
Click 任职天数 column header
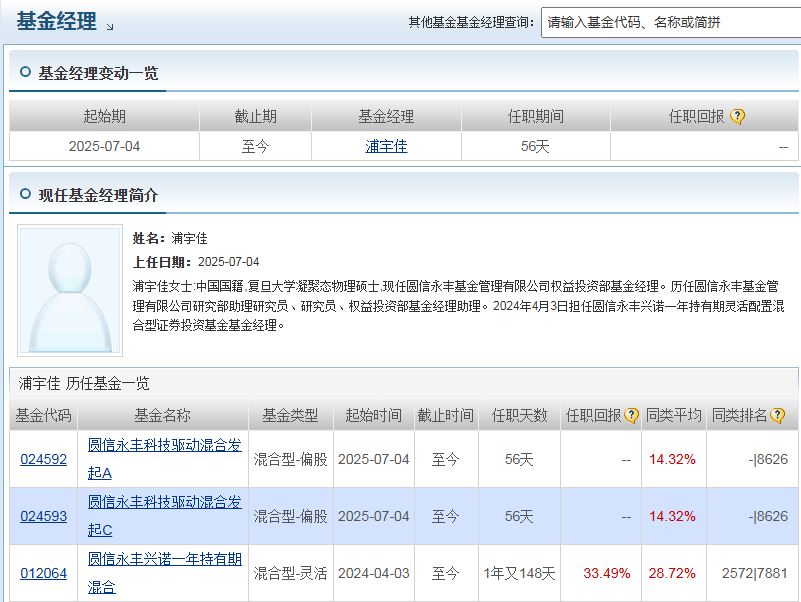519,415
